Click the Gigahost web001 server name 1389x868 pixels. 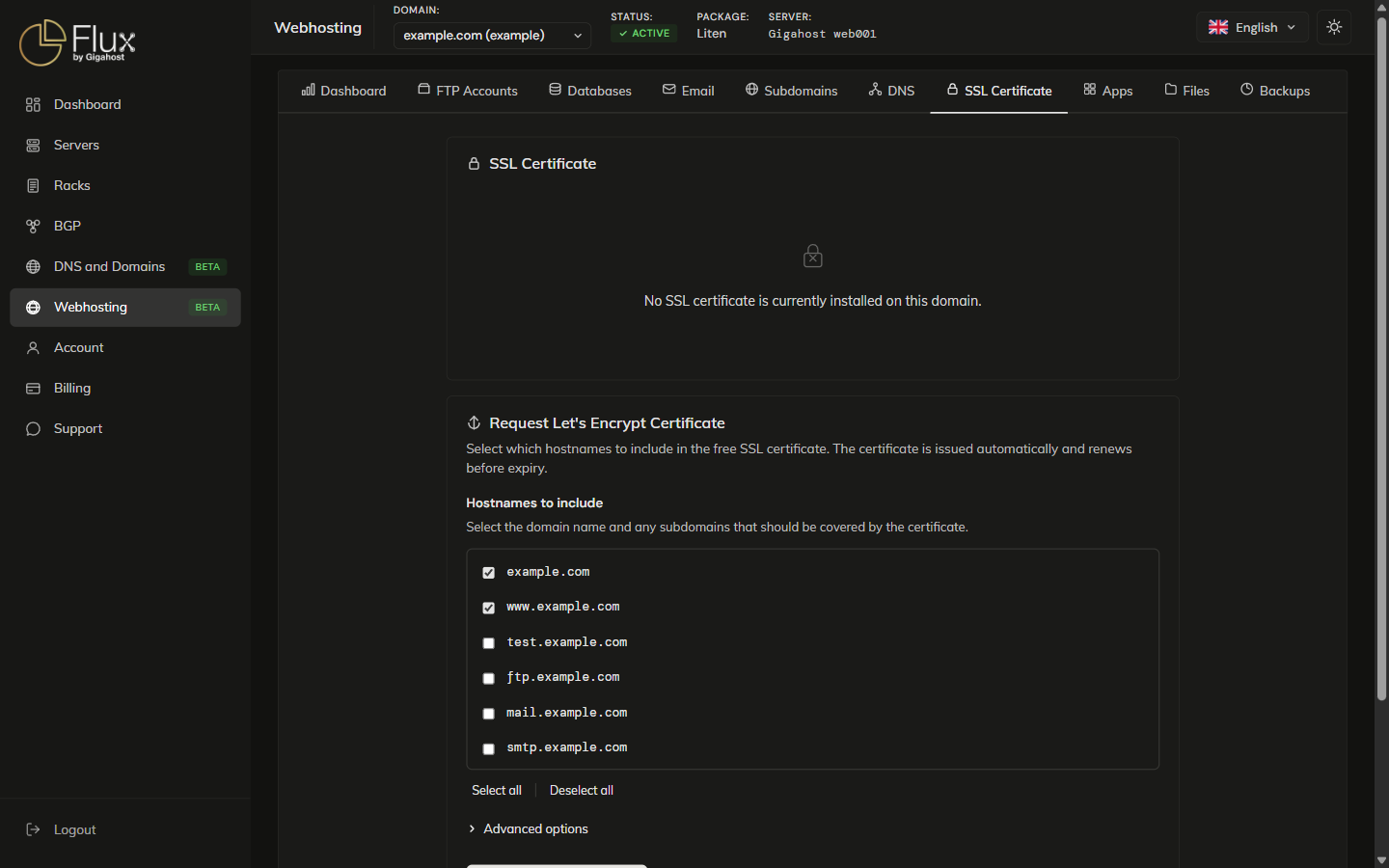click(x=822, y=34)
